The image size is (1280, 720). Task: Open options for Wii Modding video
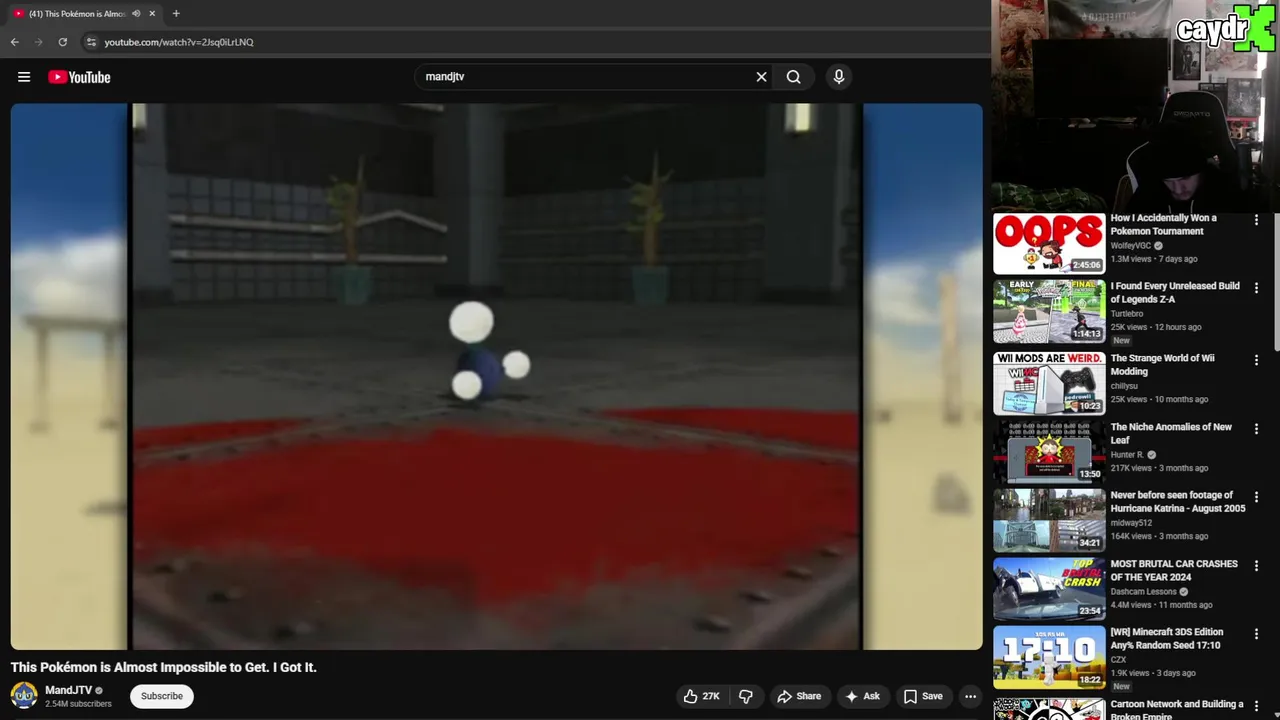click(1256, 360)
